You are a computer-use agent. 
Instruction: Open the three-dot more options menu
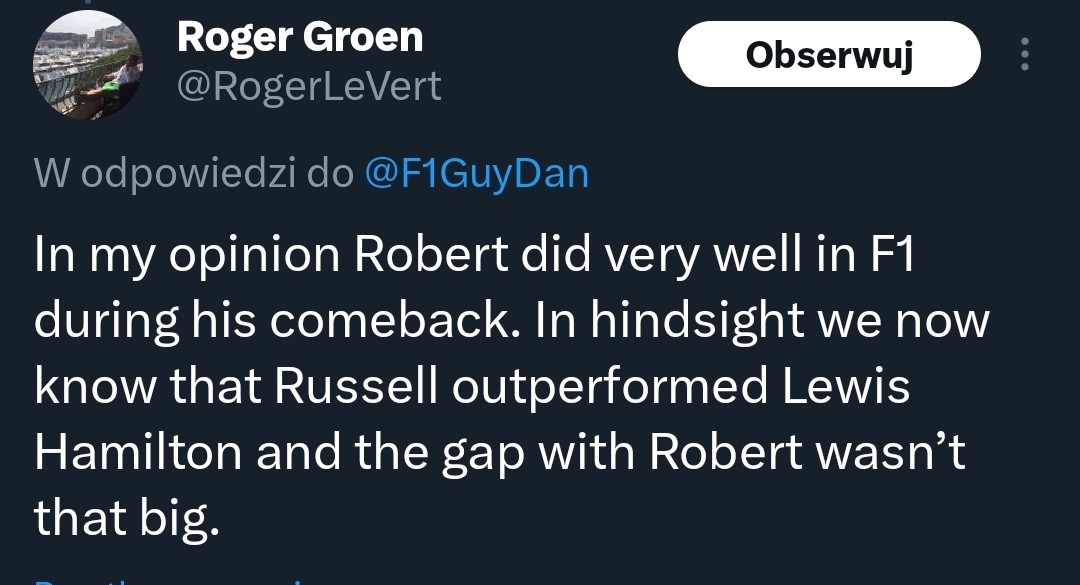pyautogui.click(x=1024, y=54)
